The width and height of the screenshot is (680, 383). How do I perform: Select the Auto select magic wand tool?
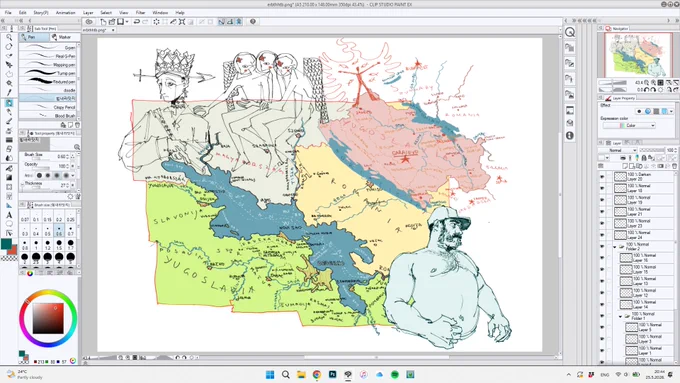click(9, 83)
